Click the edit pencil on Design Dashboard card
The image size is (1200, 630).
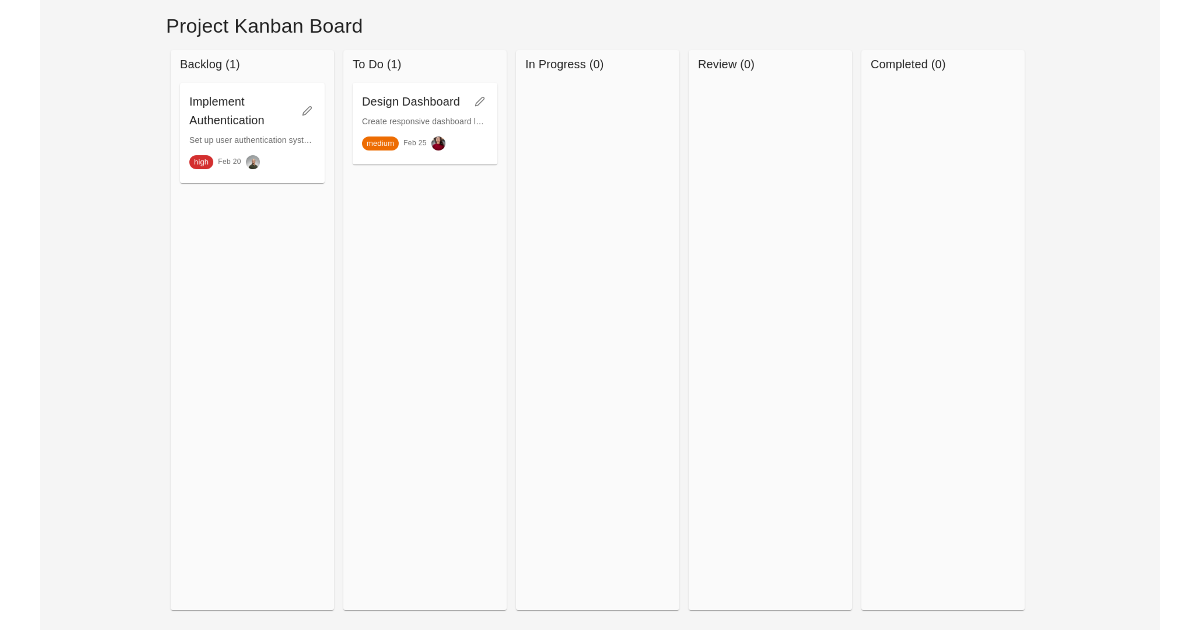click(x=479, y=101)
